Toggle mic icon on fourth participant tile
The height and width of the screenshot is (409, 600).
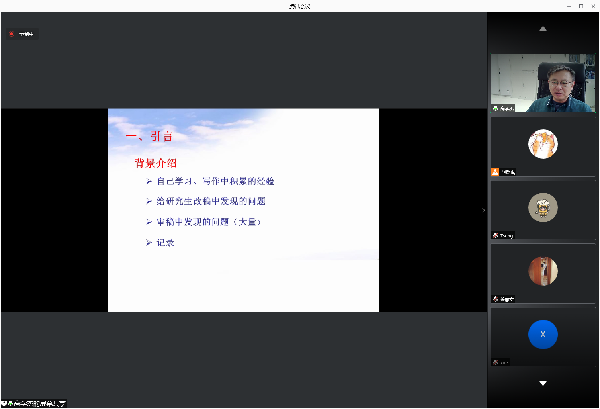pos(495,298)
